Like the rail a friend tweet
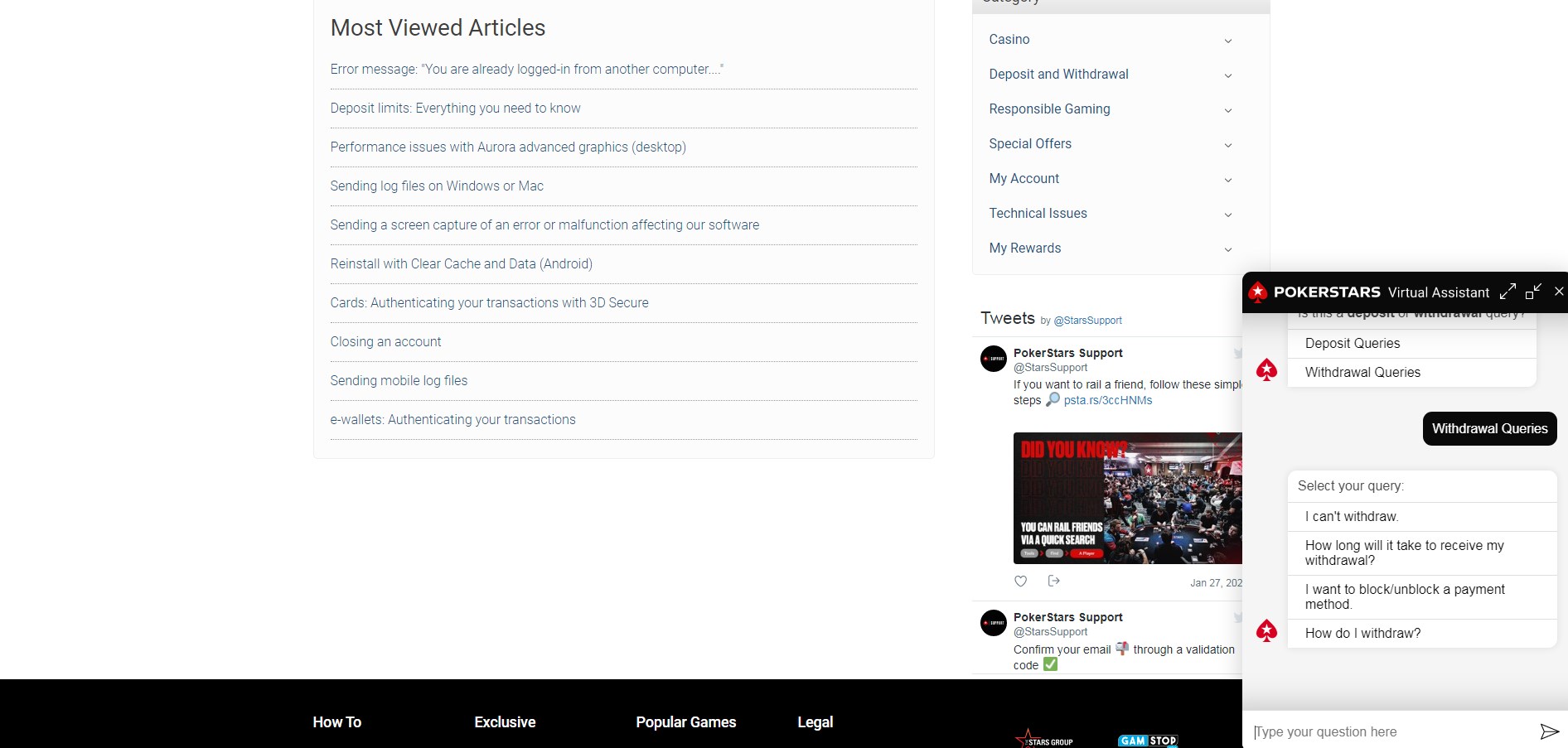The width and height of the screenshot is (1568, 748). pyautogui.click(x=1021, y=582)
